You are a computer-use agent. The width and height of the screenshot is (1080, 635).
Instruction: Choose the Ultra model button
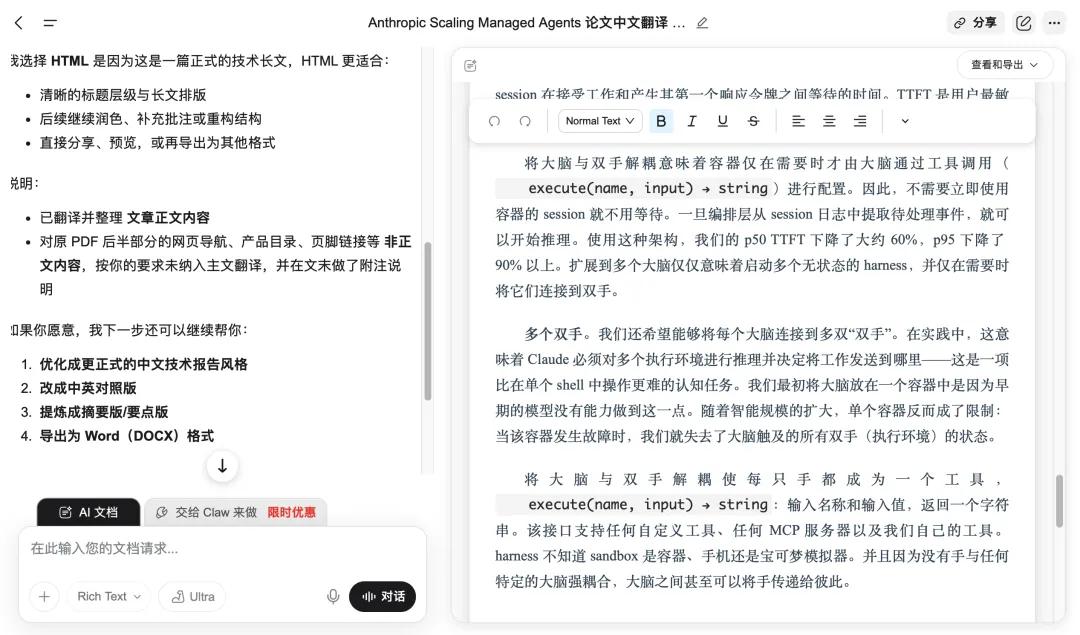pyautogui.click(x=192, y=596)
